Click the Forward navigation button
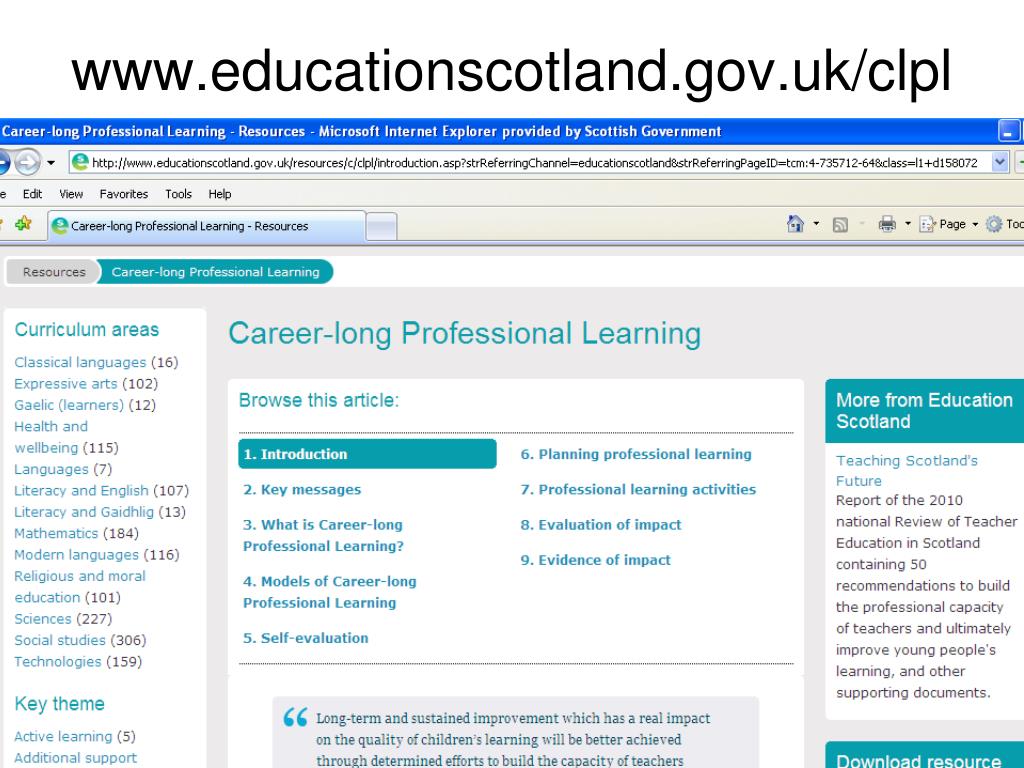The height and width of the screenshot is (768, 1024). click(27, 162)
